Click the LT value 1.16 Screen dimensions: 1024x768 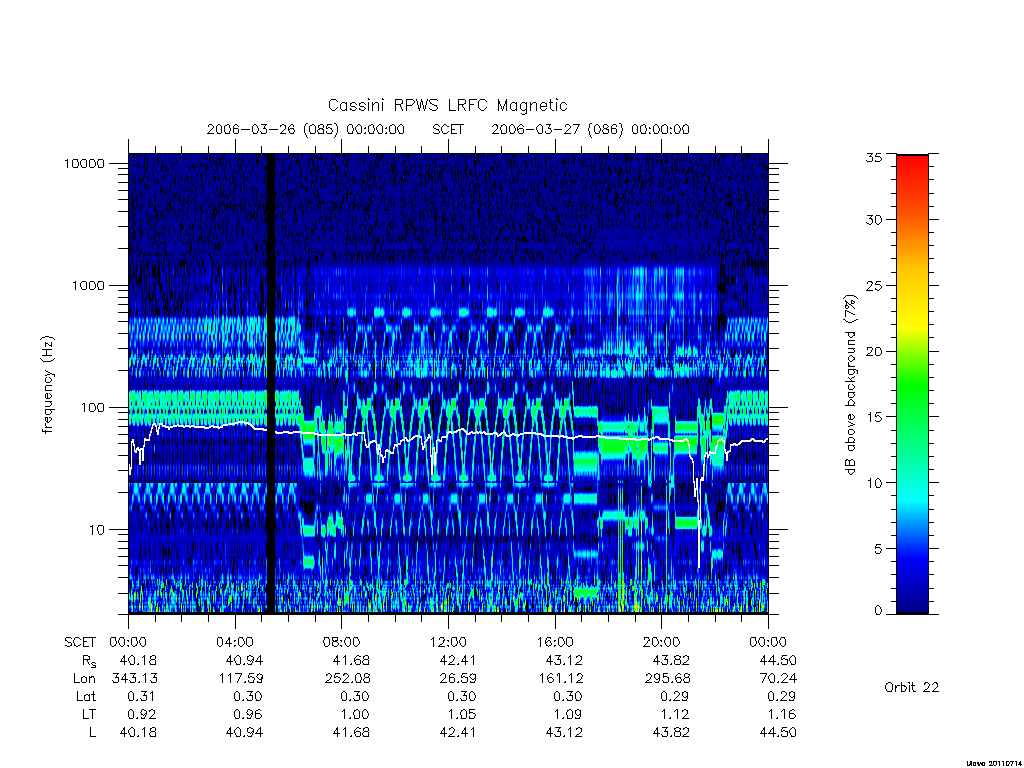pos(782,714)
